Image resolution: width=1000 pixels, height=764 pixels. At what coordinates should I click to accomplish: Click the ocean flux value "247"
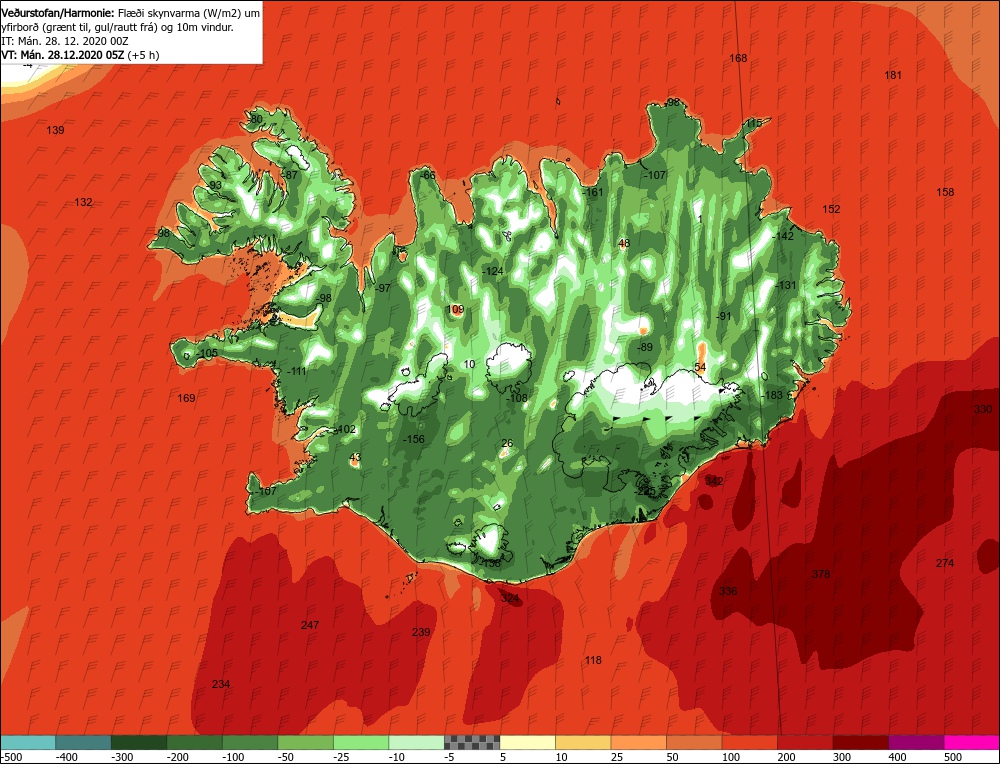pos(310,625)
